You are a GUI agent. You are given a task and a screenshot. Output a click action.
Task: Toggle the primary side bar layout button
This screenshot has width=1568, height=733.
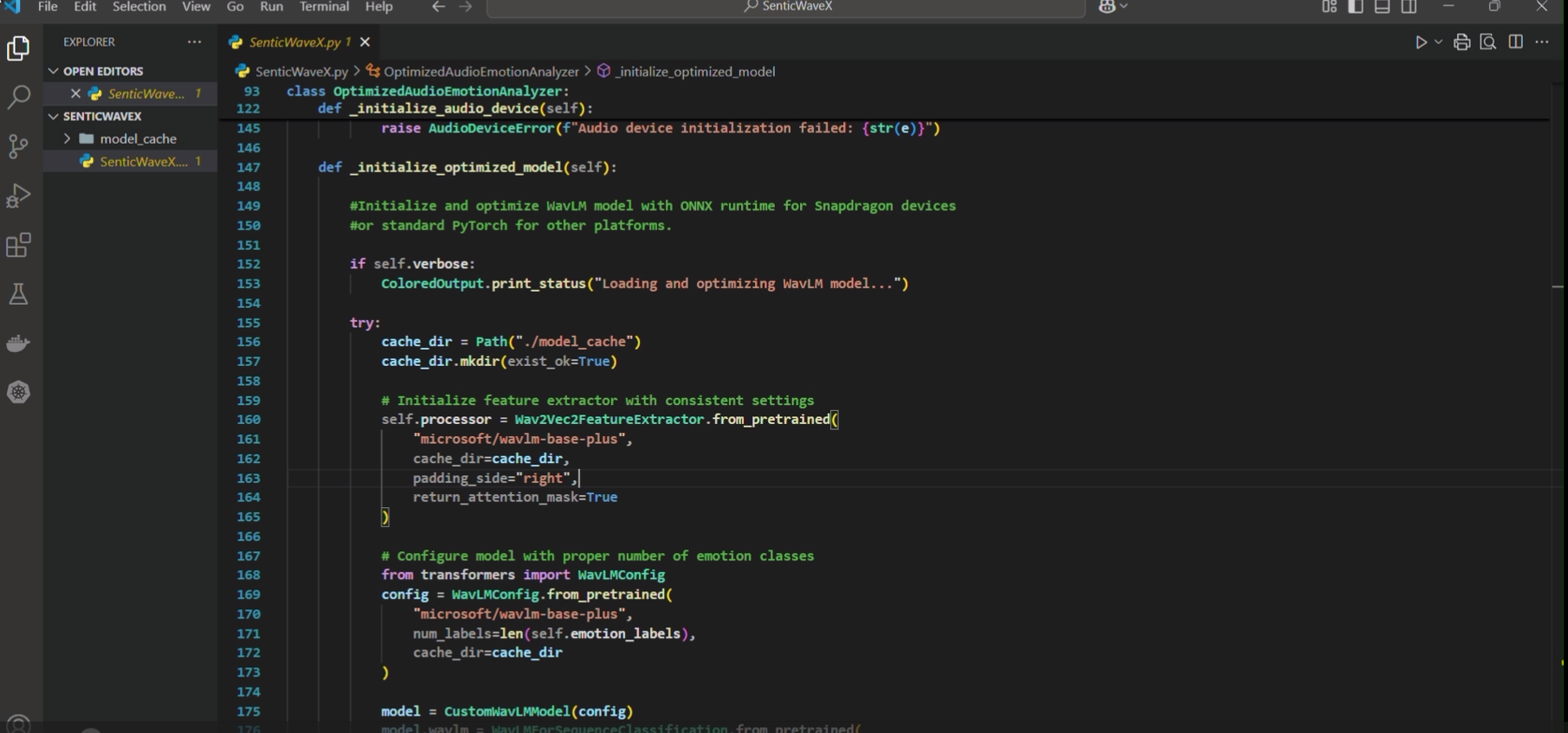tap(1356, 7)
